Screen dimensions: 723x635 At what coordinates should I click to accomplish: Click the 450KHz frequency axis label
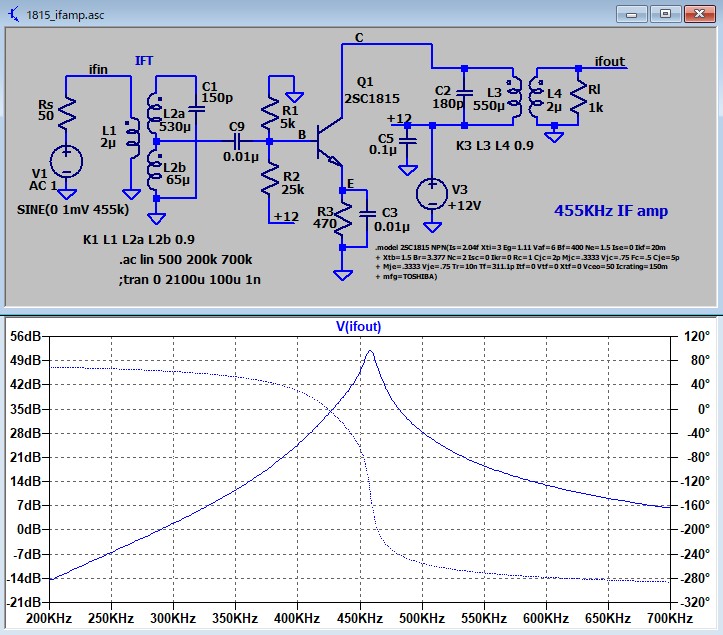(360, 618)
